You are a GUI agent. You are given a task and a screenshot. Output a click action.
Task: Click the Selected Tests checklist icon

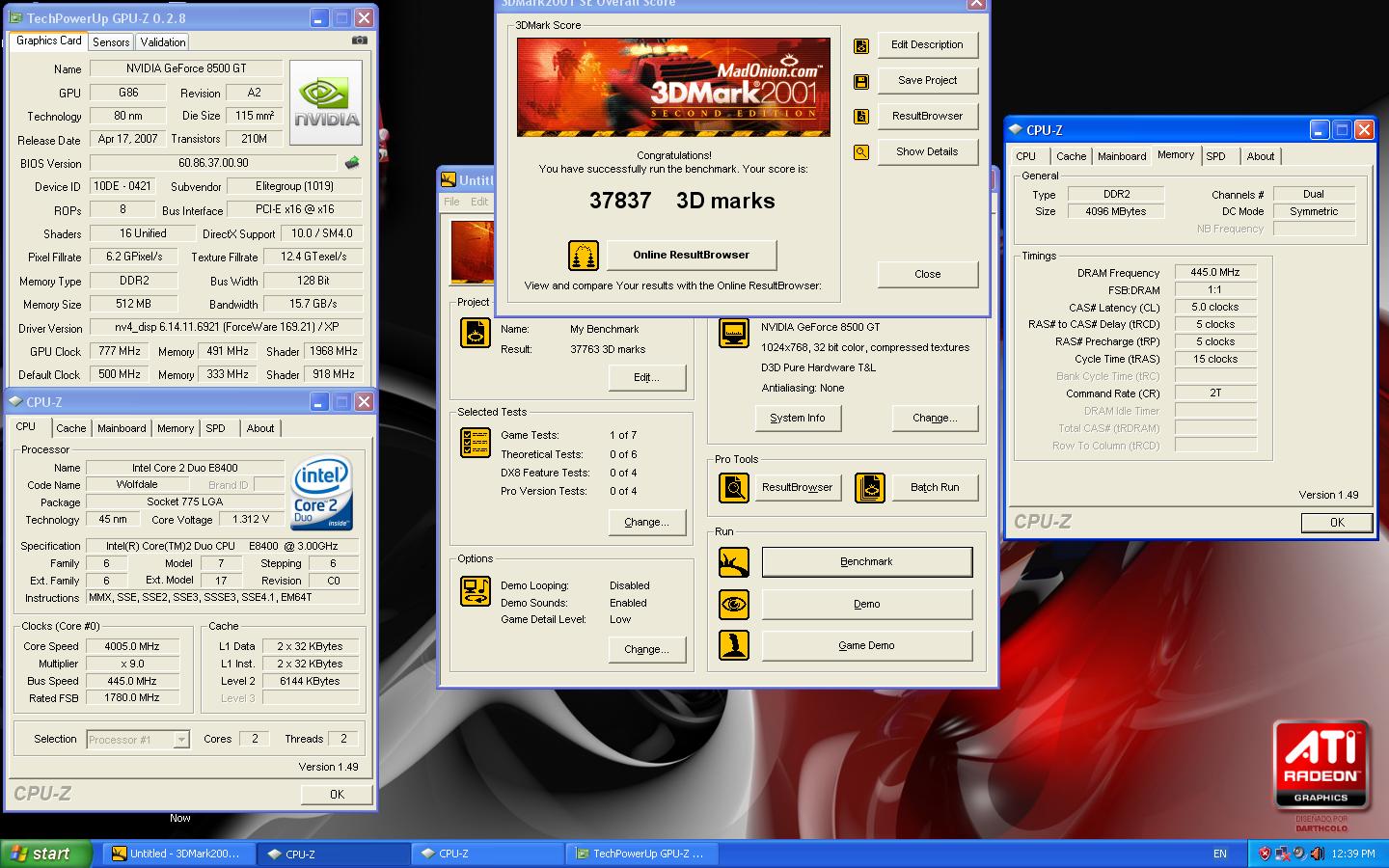(476, 443)
